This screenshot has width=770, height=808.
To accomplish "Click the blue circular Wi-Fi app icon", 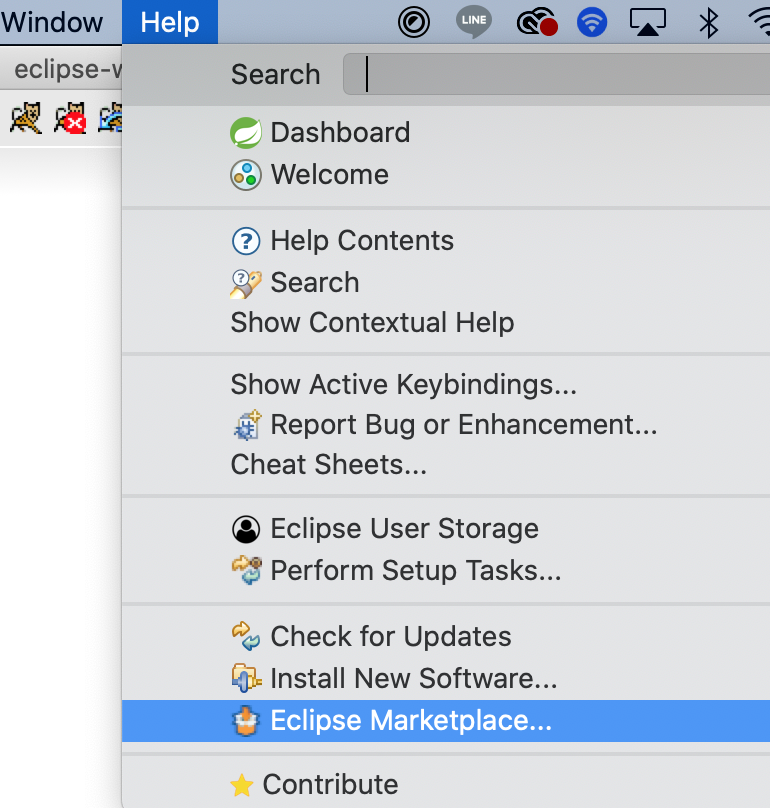I will coord(592,22).
